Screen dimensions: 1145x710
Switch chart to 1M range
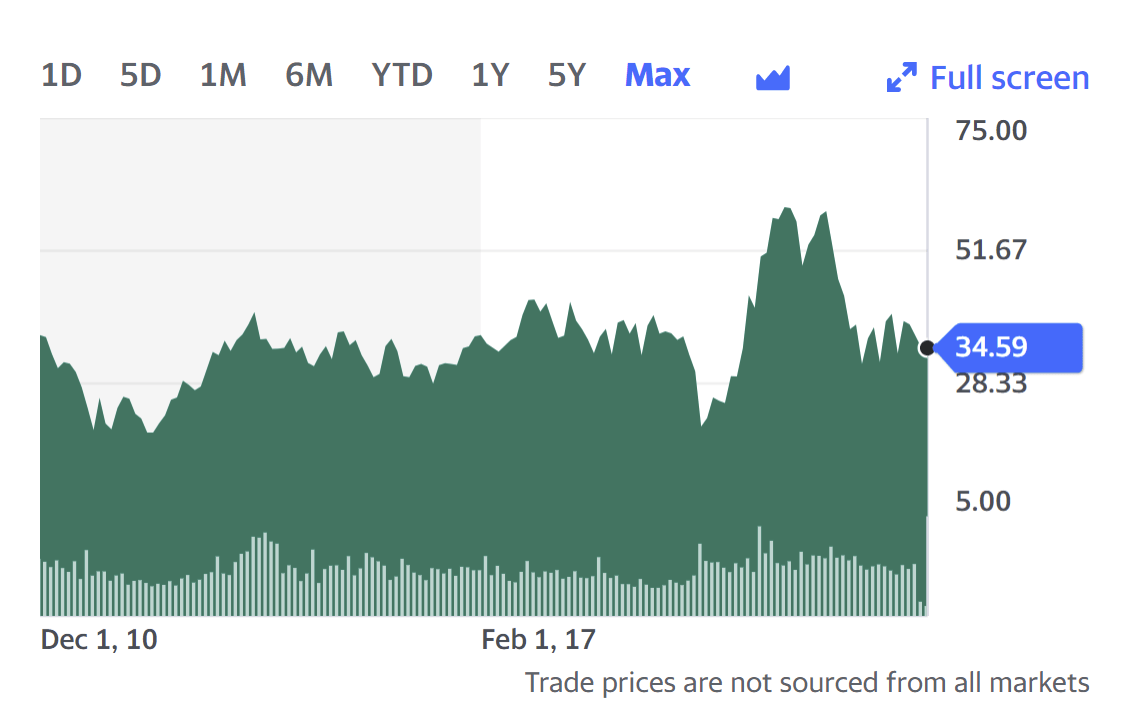tap(223, 75)
